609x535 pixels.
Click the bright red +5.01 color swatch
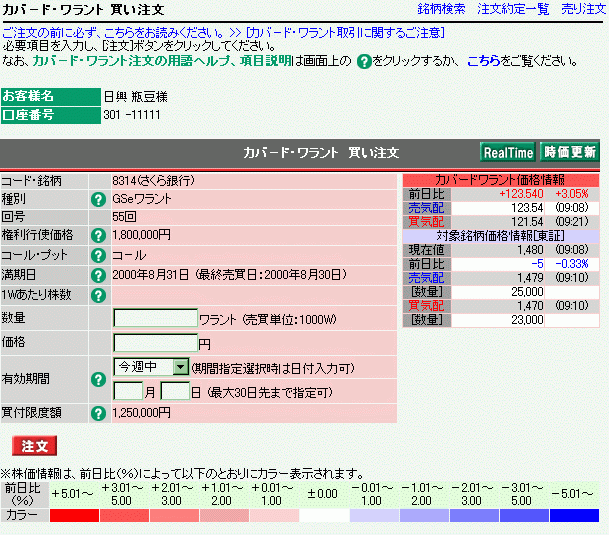pos(75,515)
